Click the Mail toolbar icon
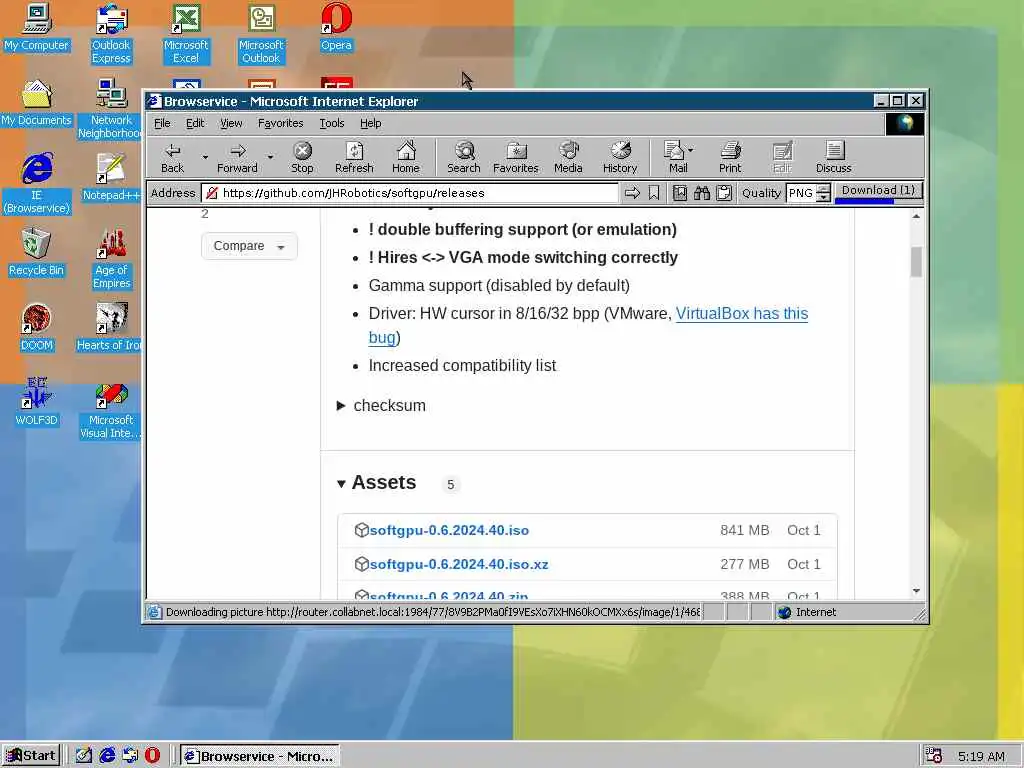 tap(675, 157)
